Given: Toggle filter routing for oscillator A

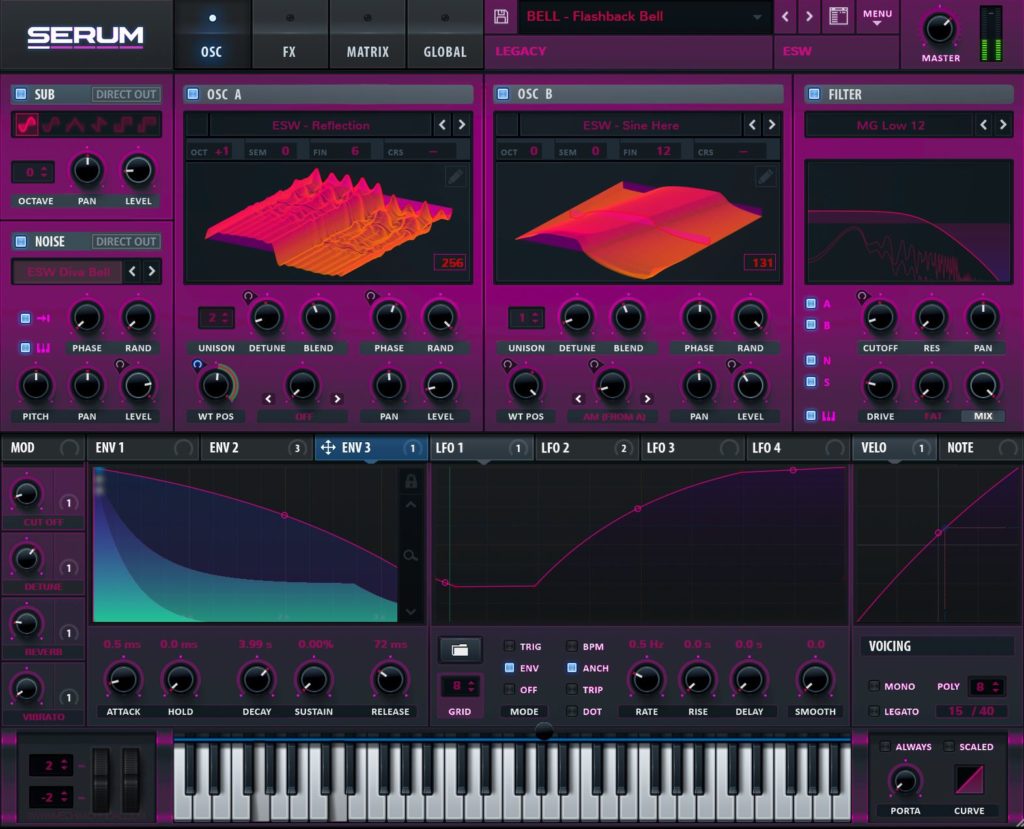Looking at the screenshot, I should 811,303.
